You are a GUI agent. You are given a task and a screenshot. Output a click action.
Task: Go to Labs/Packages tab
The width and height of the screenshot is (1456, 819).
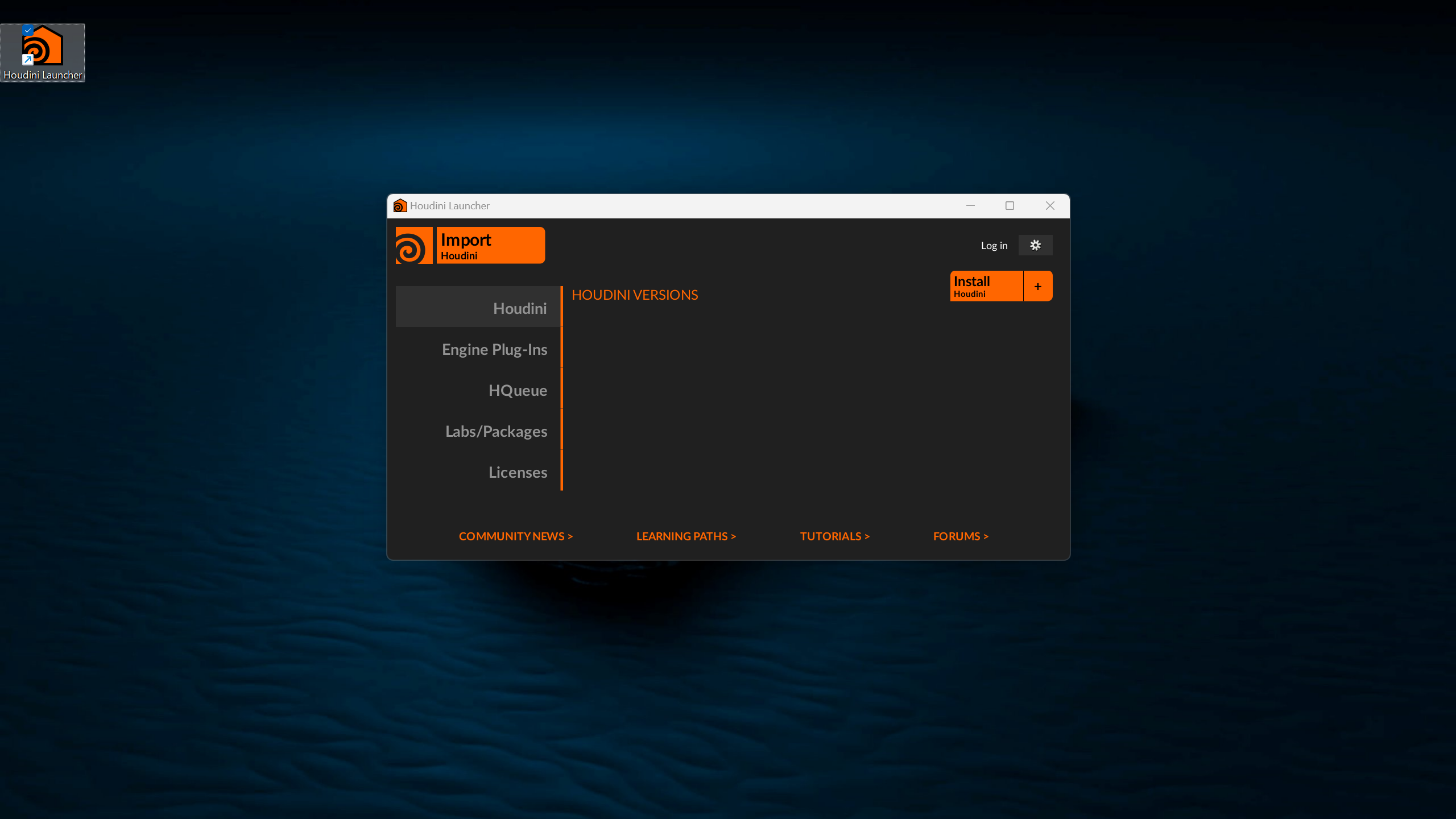tap(478, 429)
